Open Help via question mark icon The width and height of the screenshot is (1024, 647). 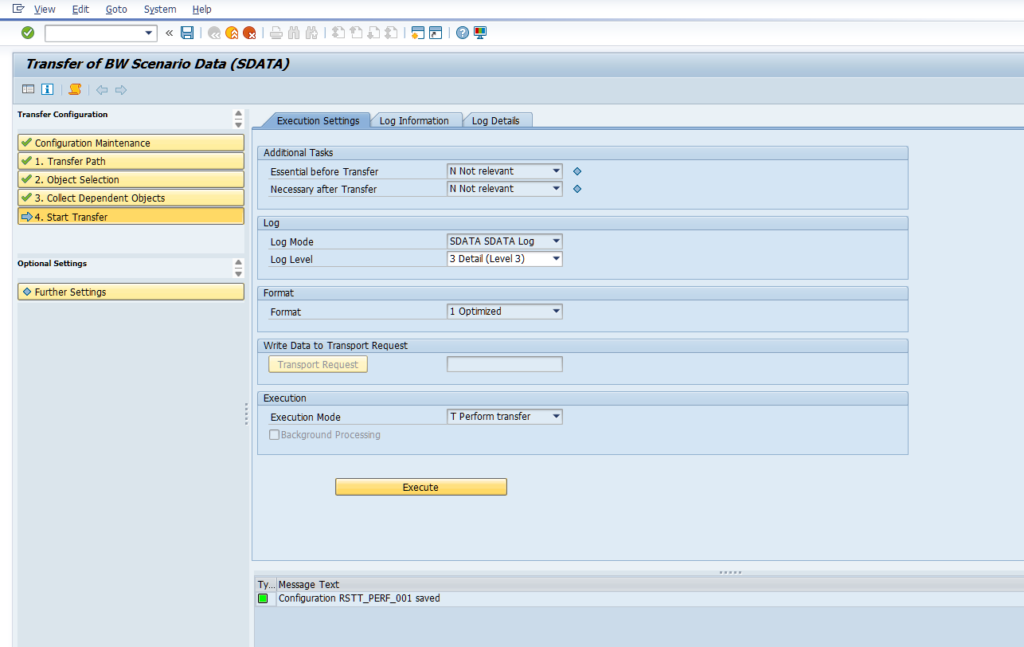pyautogui.click(x=462, y=33)
